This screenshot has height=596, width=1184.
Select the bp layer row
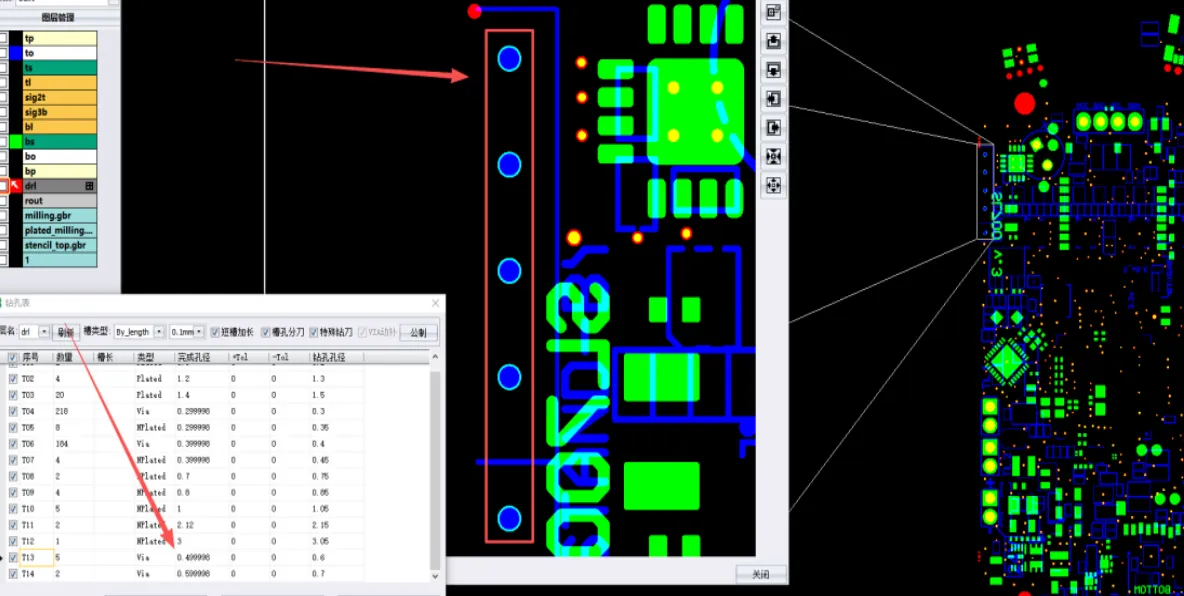[60, 171]
